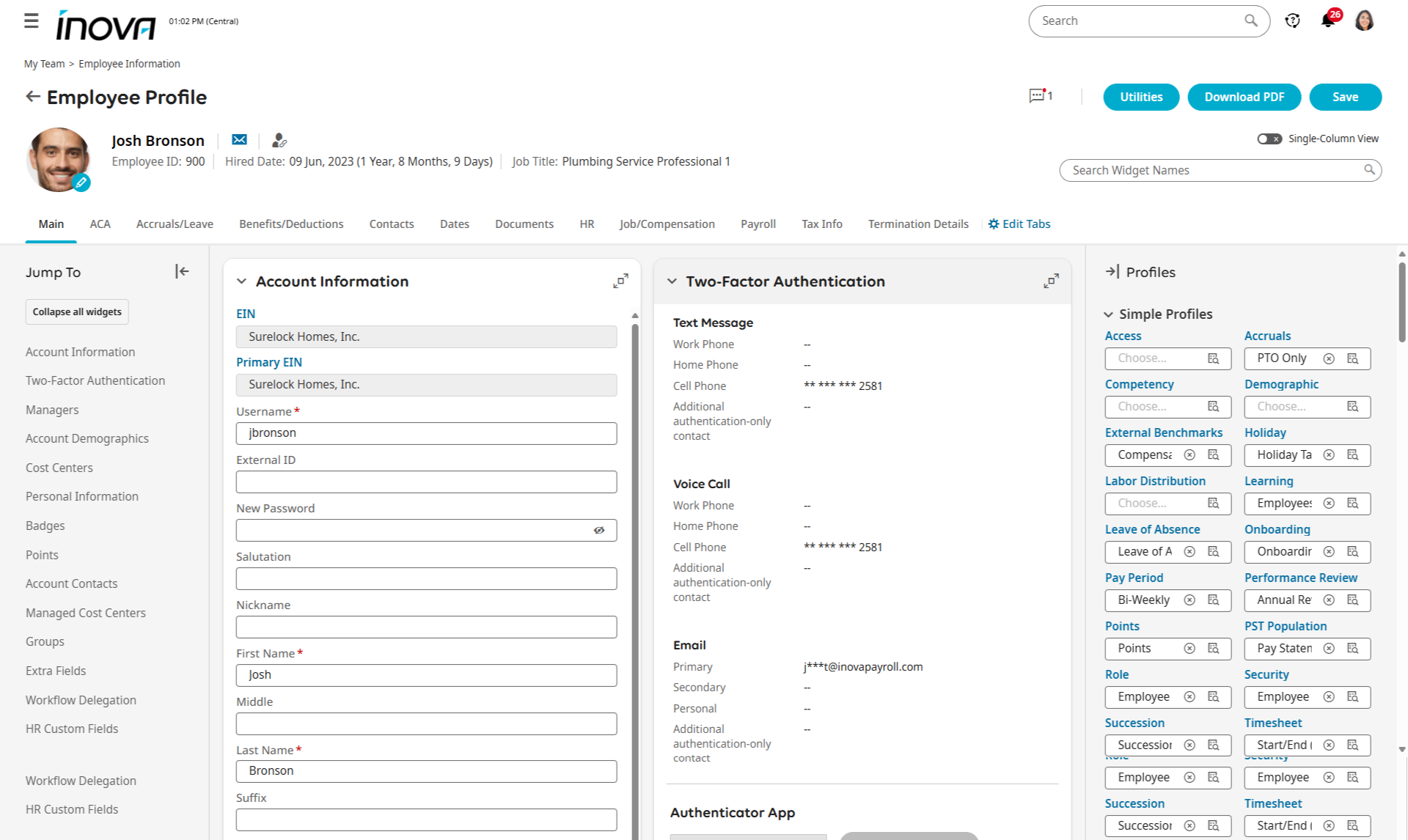Toggle Single-Column View switch
1408x840 pixels.
(1269, 139)
